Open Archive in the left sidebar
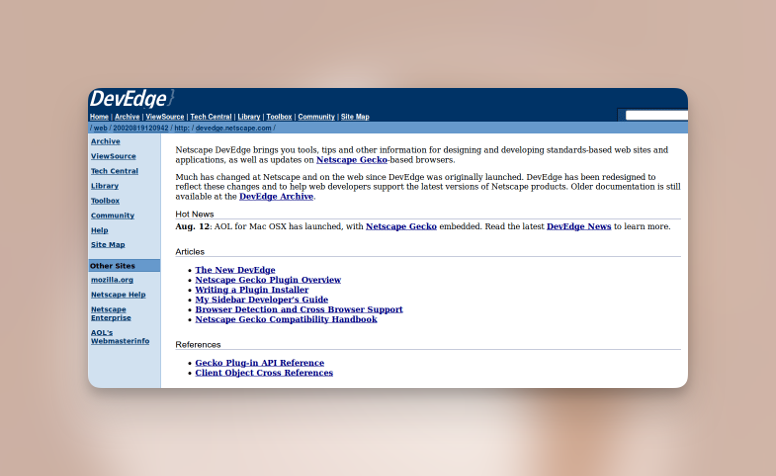Image resolution: width=776 pixels, height=476 pixels. (x=105, y=142)
